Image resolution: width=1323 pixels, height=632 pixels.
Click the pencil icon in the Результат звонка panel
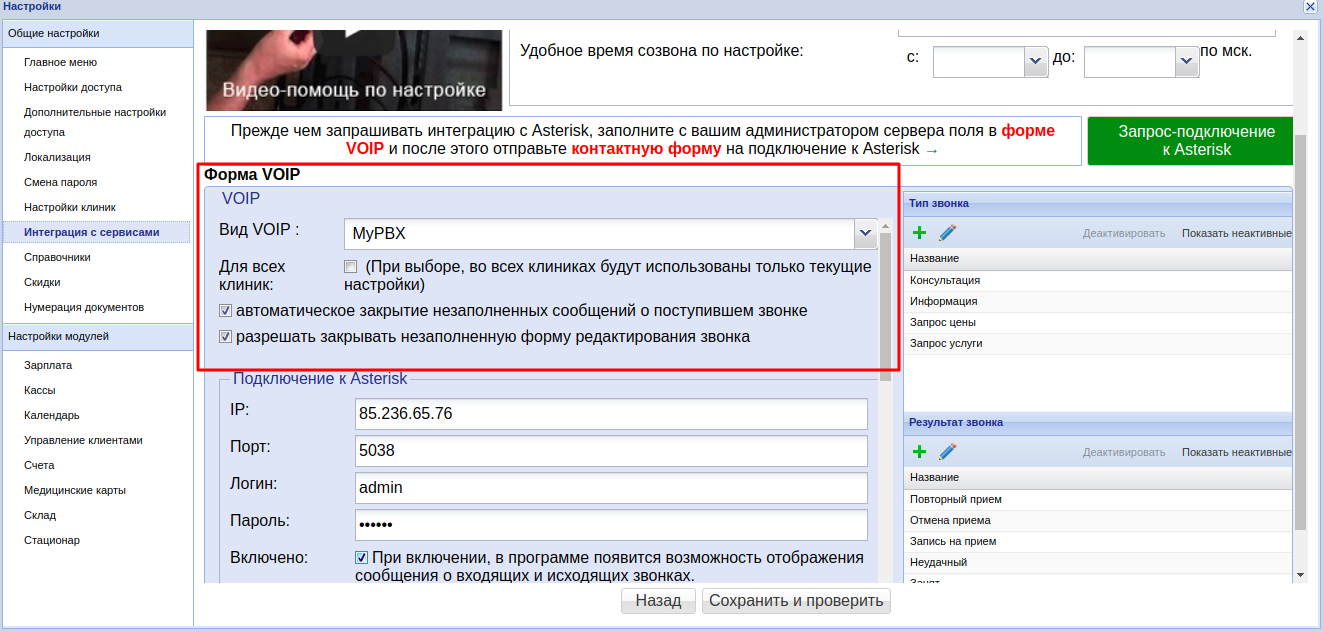(x=948, y=452)
